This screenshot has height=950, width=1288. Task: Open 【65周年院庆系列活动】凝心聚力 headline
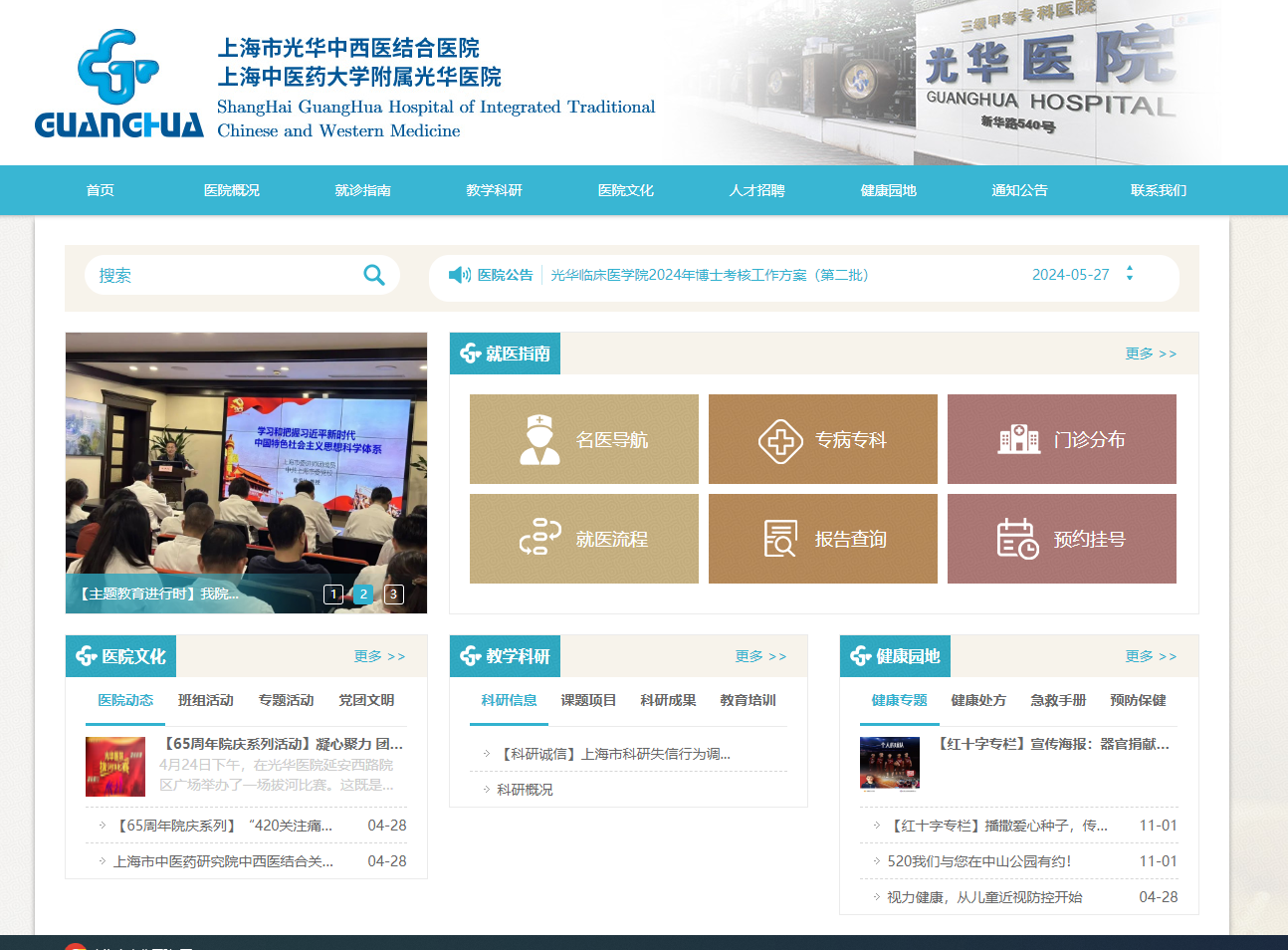point(283,744)
